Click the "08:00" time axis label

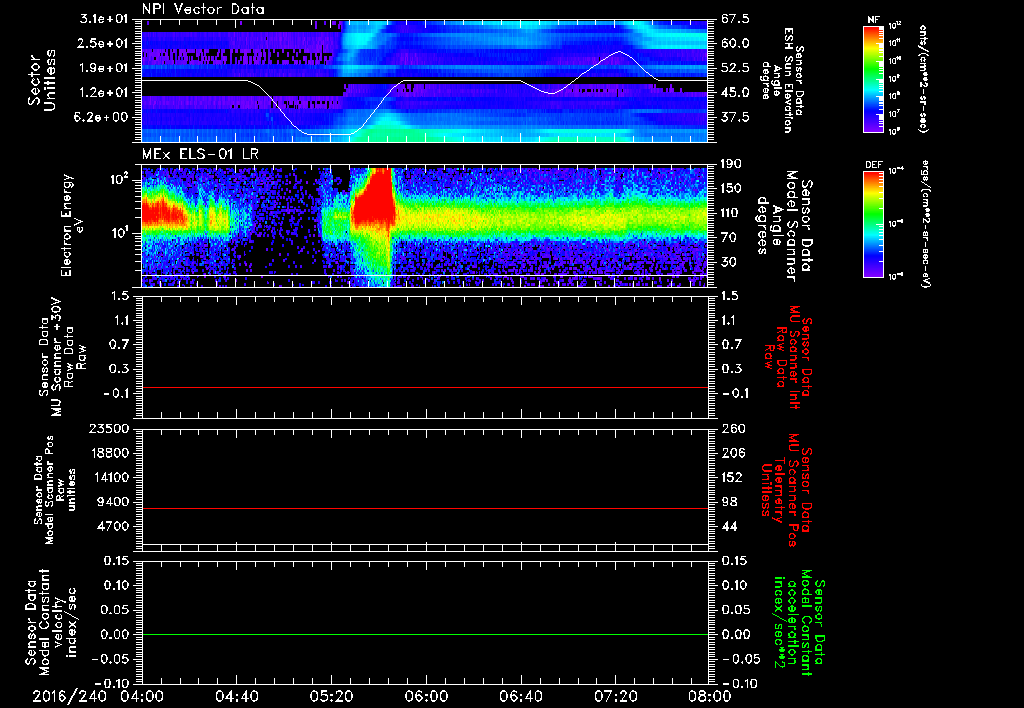(709, 696)
